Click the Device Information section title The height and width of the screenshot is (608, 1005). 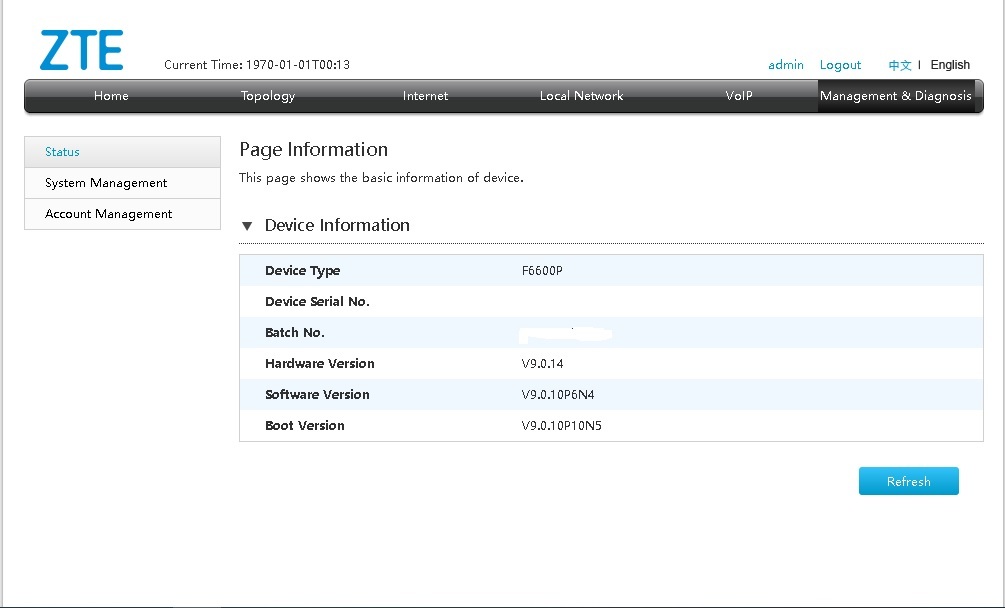tap(337, 225)
